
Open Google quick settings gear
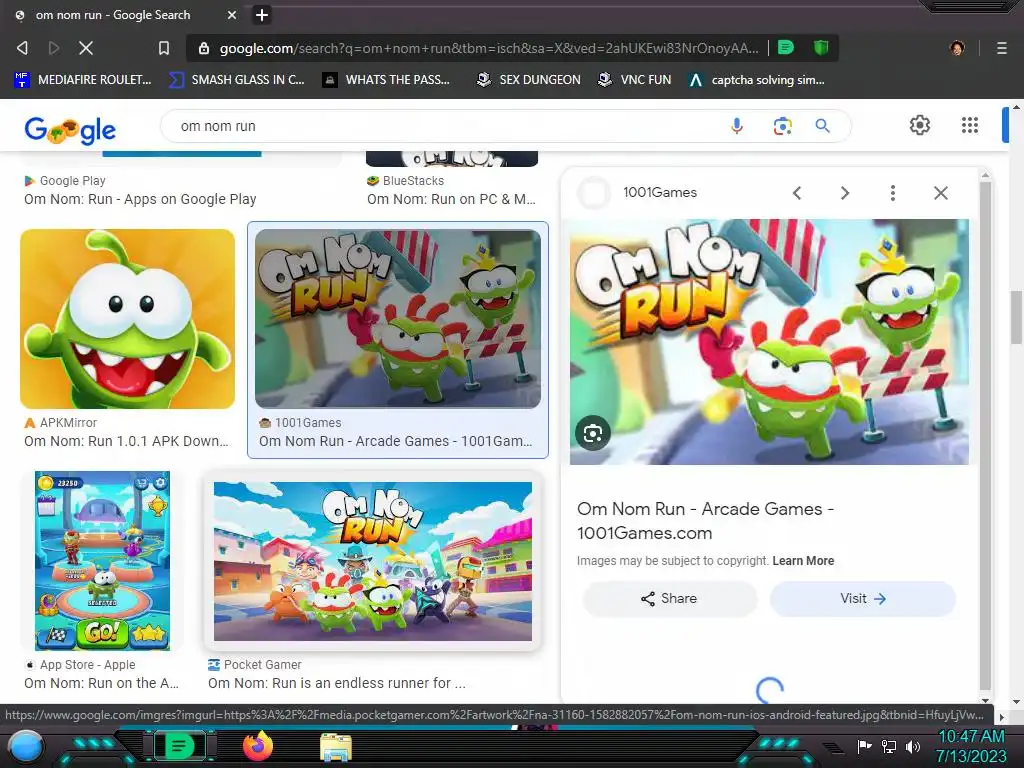coord(920,125)
